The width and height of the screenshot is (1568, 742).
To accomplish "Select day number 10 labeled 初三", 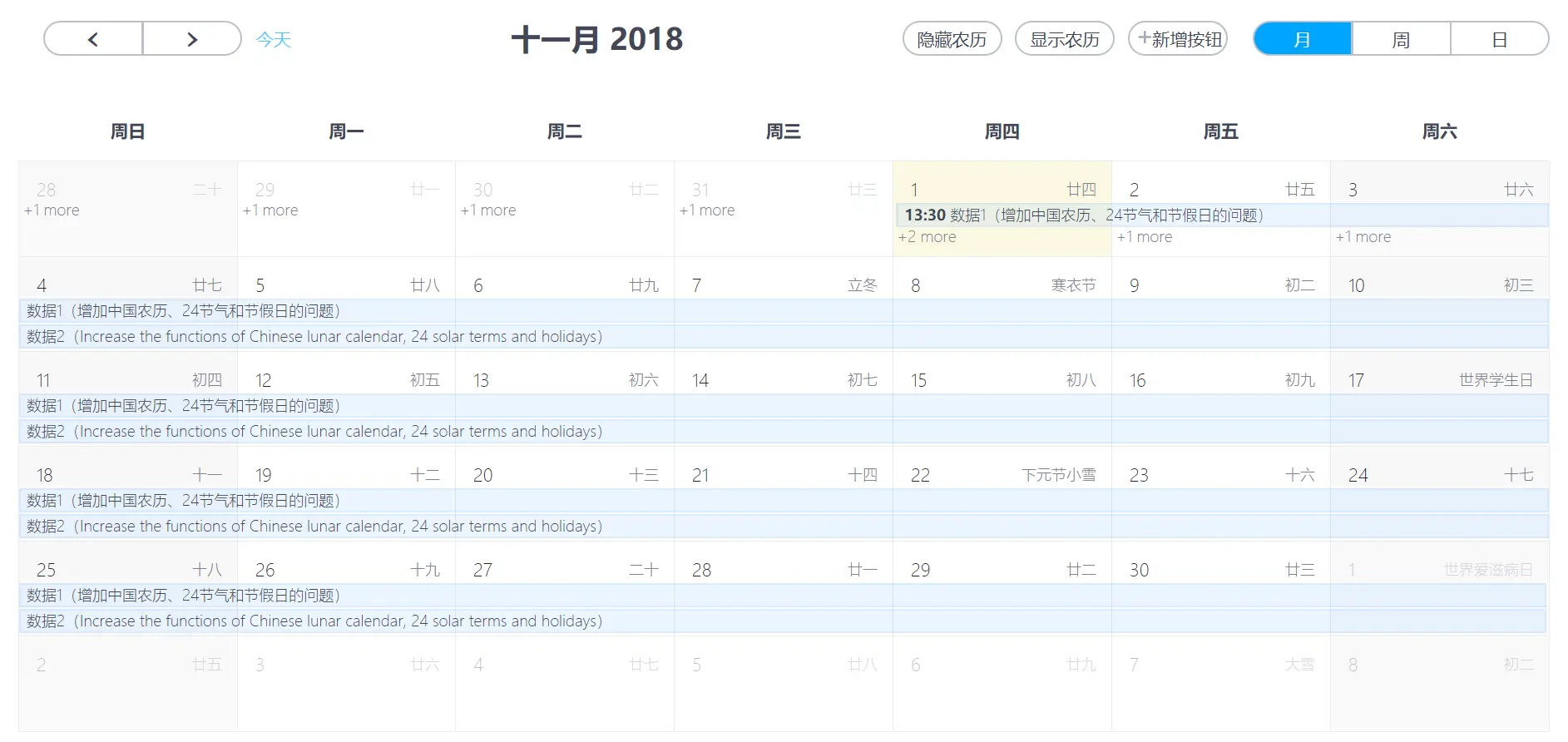I will pos(1356,286).
